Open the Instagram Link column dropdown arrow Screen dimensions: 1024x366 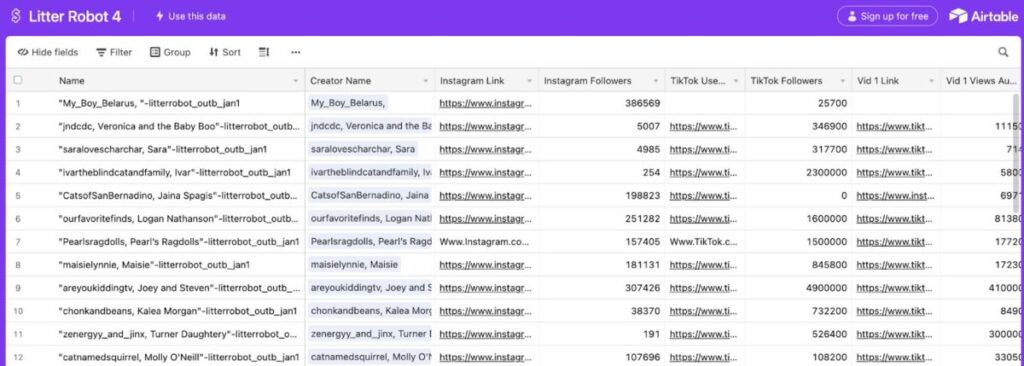point(530,81)
